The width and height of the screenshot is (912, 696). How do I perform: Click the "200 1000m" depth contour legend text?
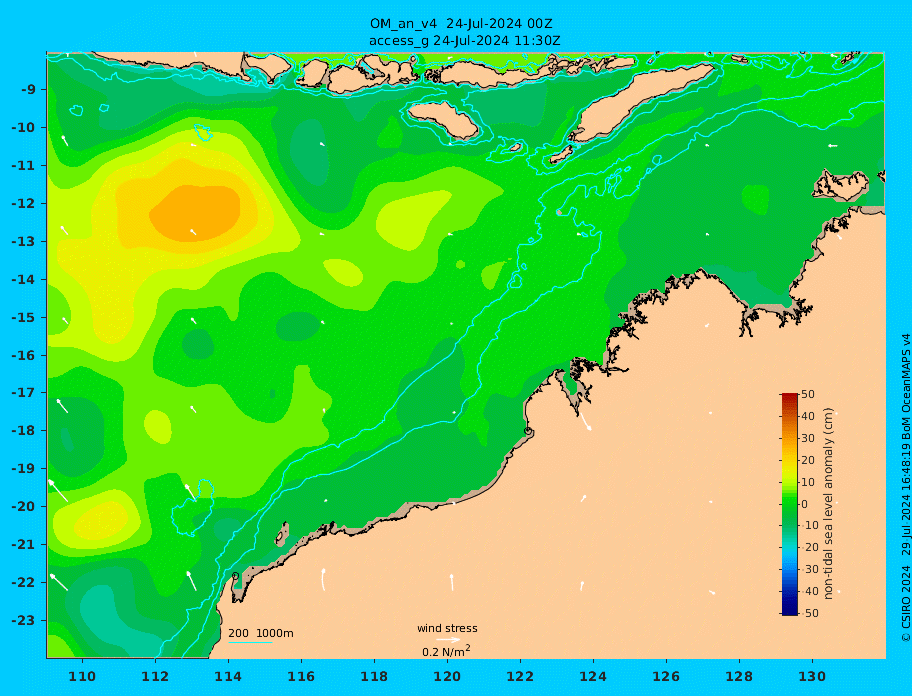(261, 633)
